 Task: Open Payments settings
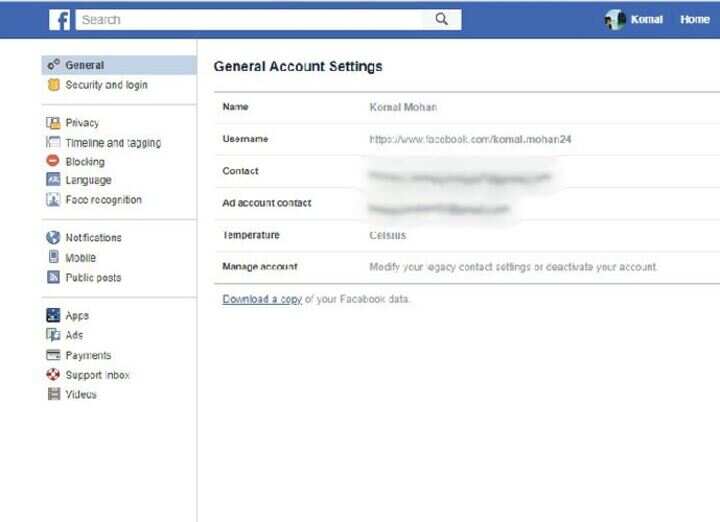tap(88, 355)
